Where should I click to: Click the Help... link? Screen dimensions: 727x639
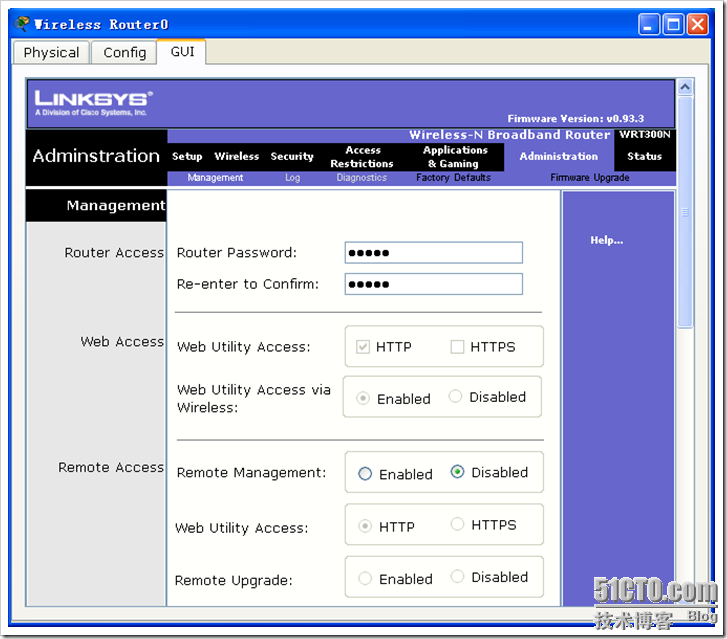pyautogui.click(x=606, y=240)
